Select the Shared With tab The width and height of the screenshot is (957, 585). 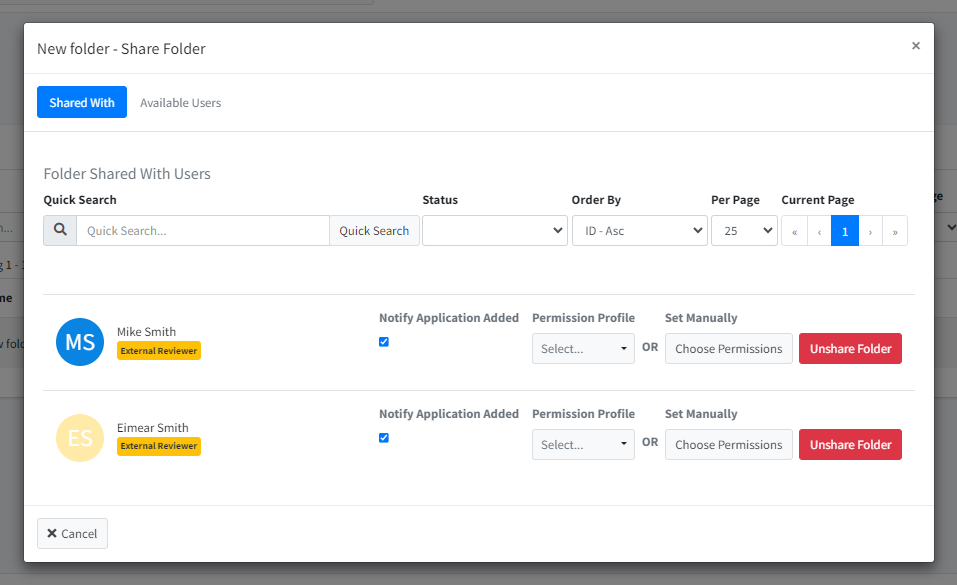coord(82,103)
